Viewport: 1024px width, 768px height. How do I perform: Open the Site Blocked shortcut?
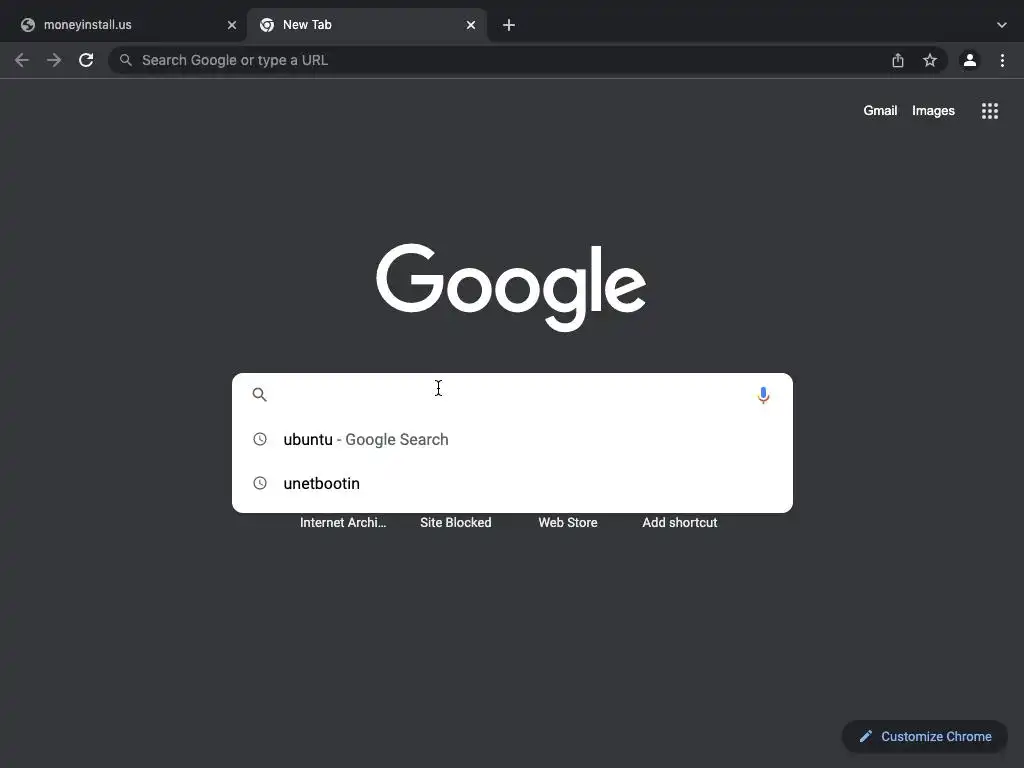coord(456,522)
